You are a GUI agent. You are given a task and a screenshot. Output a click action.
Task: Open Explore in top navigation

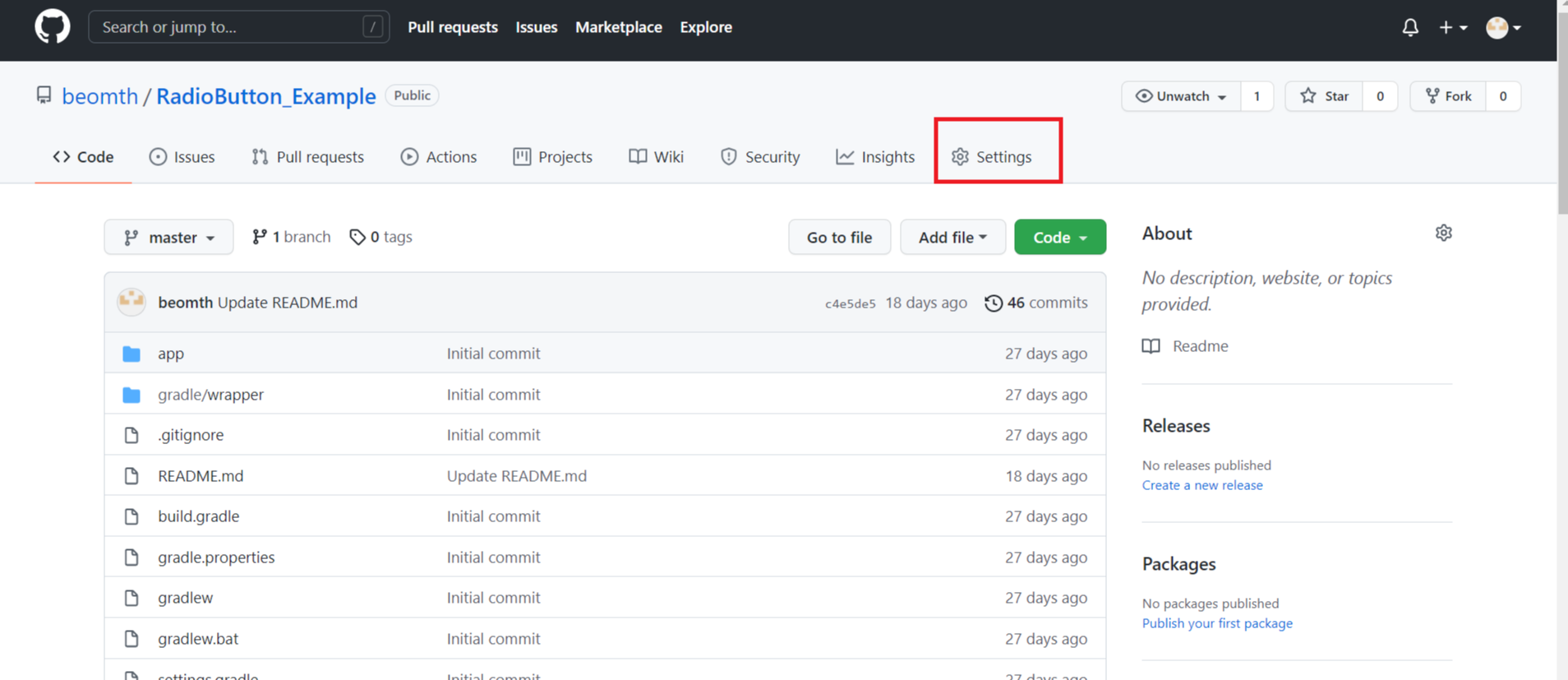coord(706,27)
